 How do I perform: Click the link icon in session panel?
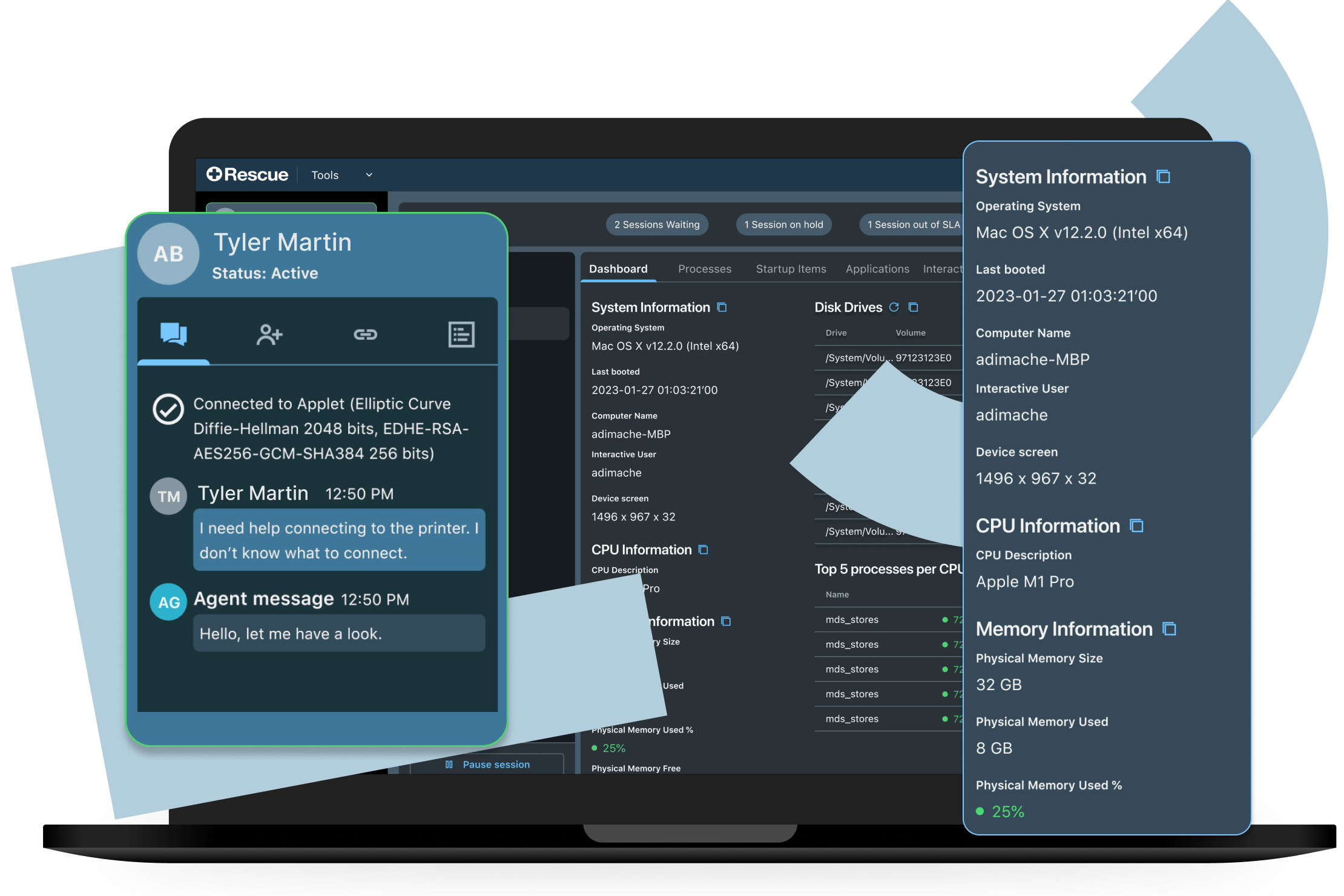pos(365,334)
